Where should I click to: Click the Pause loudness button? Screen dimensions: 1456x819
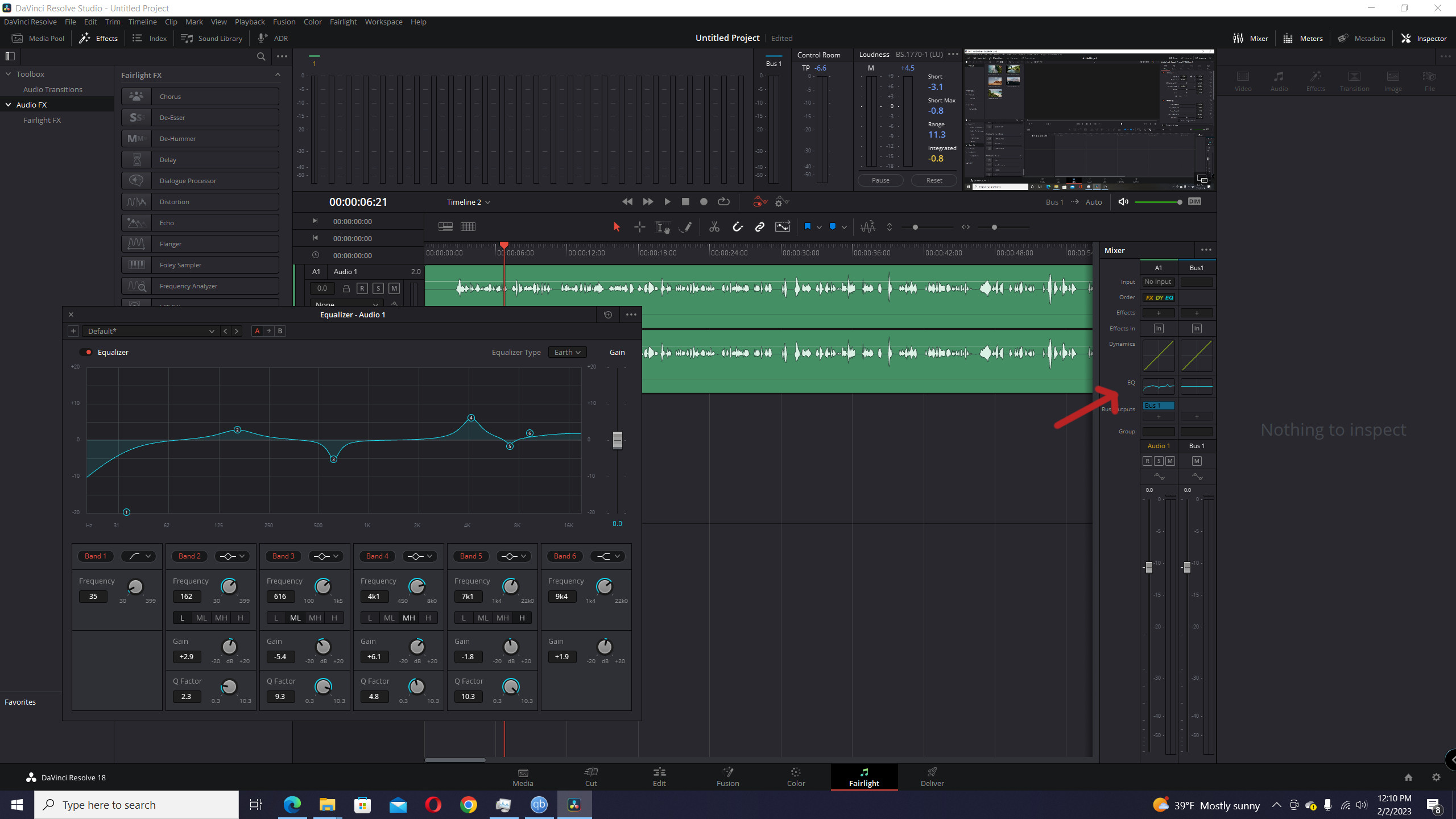[880, 180]
